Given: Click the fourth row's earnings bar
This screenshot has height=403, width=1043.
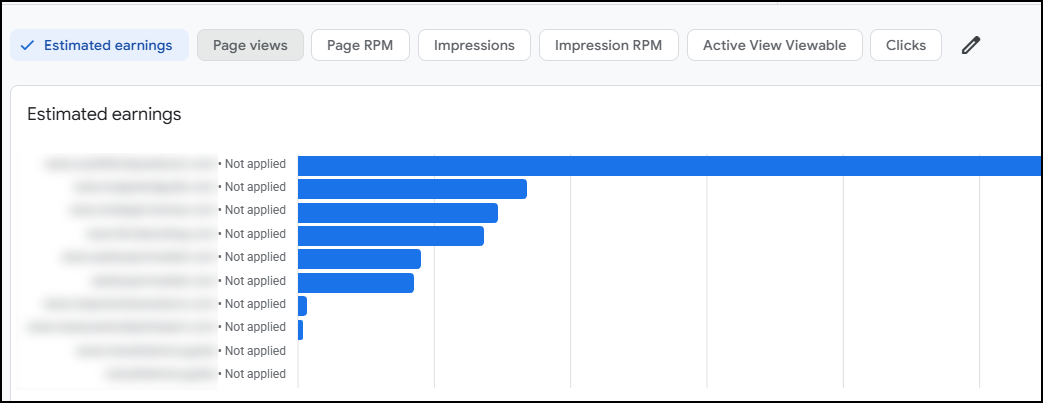Looking at the screenshot, I should pos(390,236).
